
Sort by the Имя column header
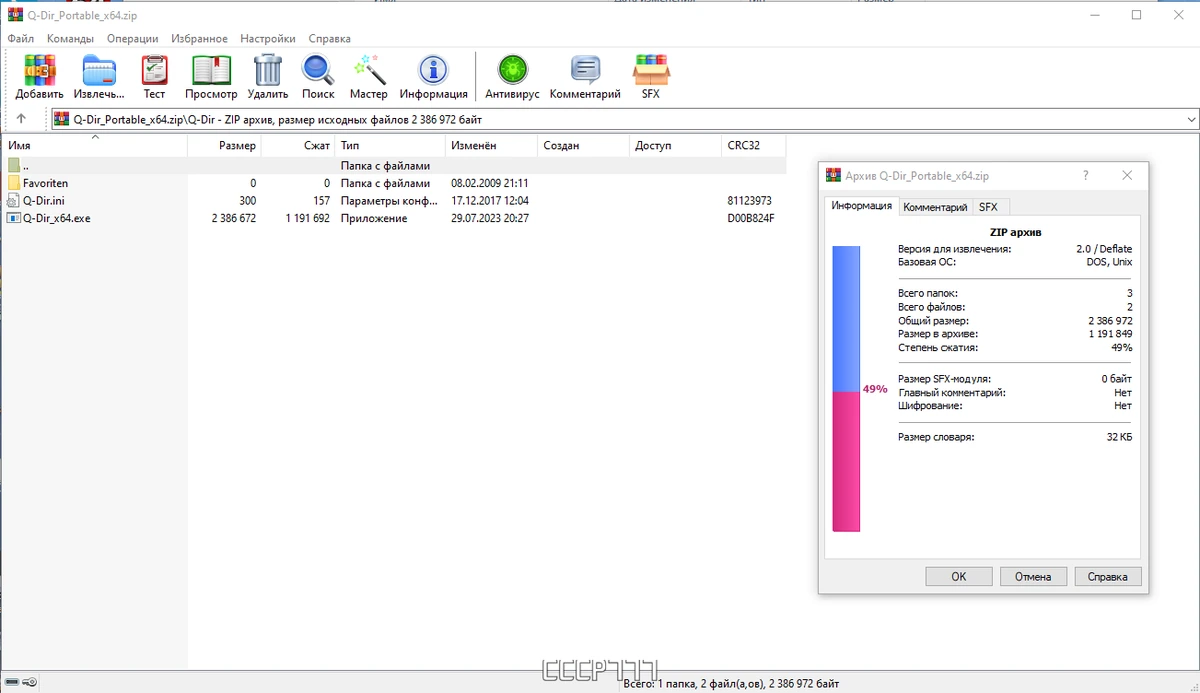94,145
